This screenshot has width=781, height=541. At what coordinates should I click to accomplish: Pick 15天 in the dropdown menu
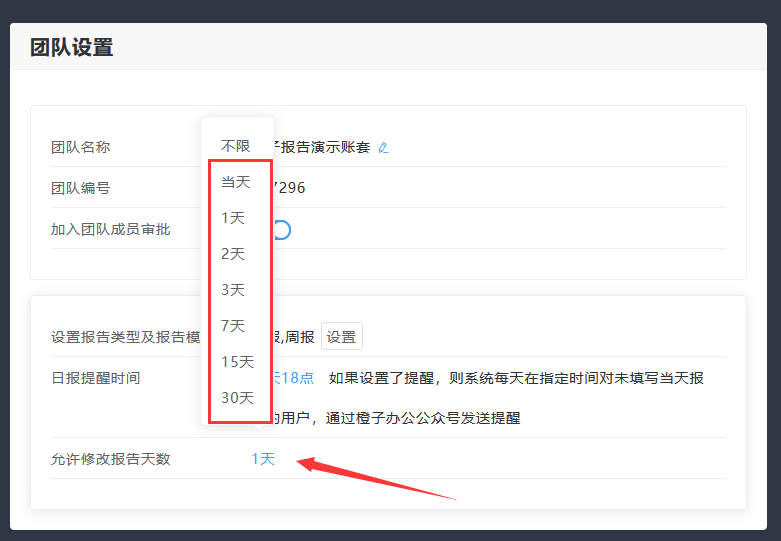pyautogui.click(x=237, y=362)
